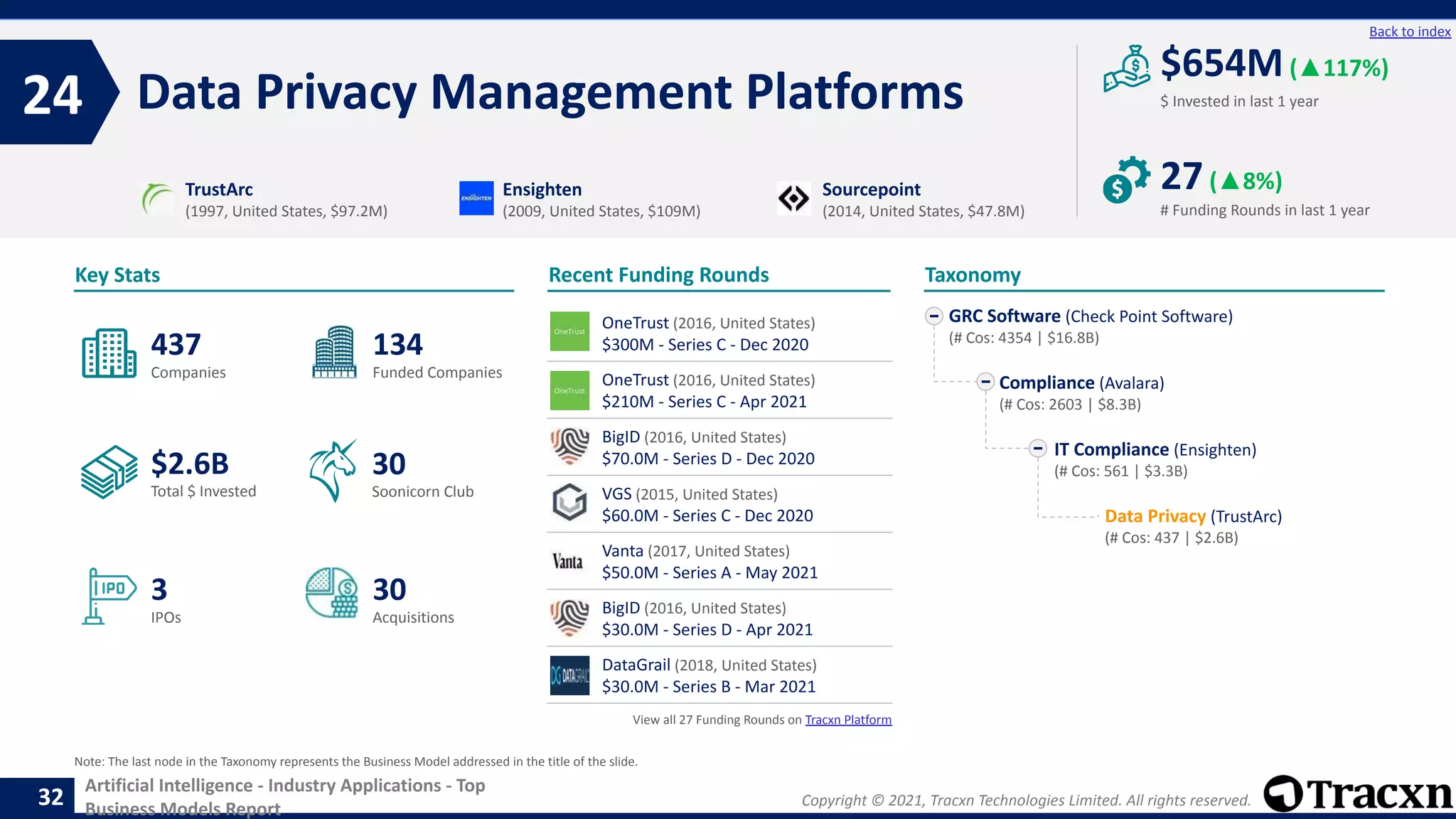This screenshot has height=819, width=1456.
Task: Click the Recent Funding Rounds heading
Action: coord(659,275)
